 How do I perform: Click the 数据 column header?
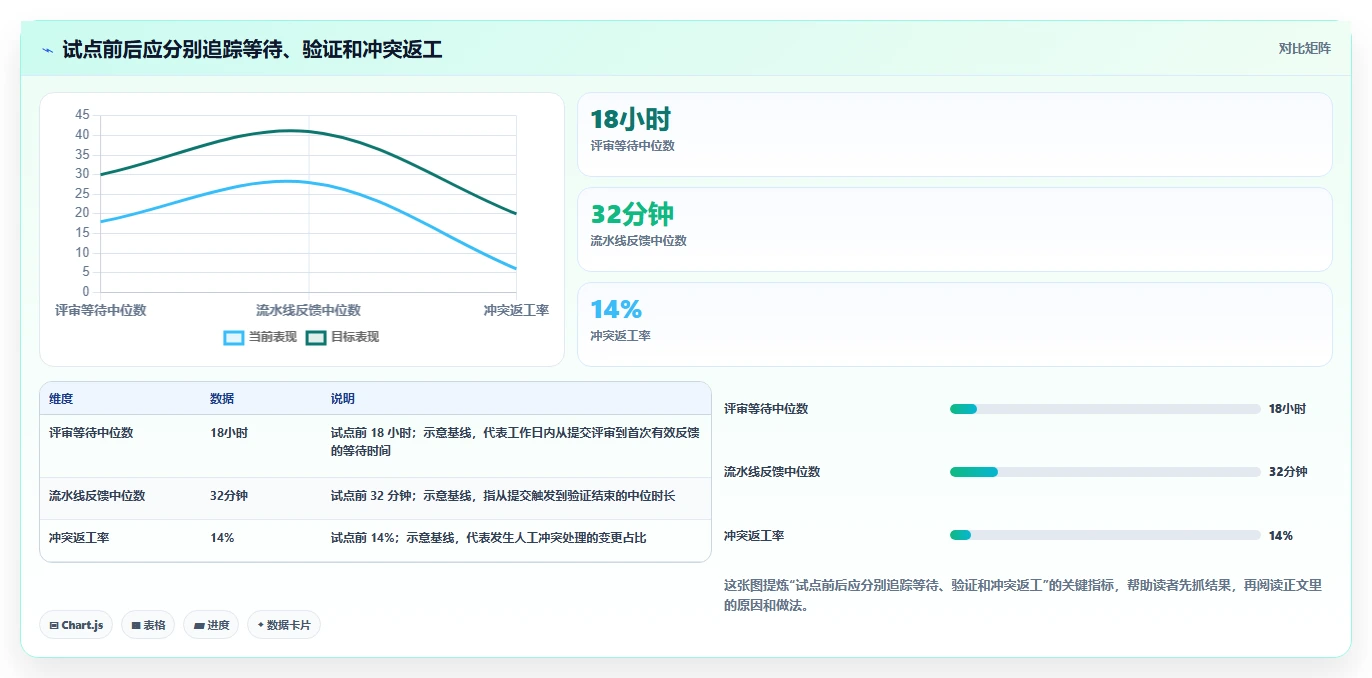click(x=222, y=399)
